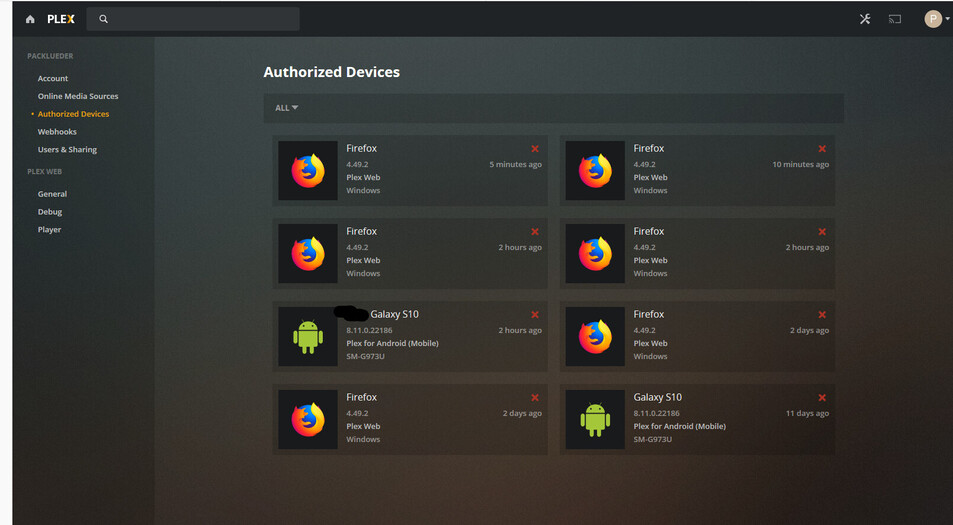953x525 pixels.
Task: Click the PLEX WEB sidebar section header
Action: coord(44,171)
